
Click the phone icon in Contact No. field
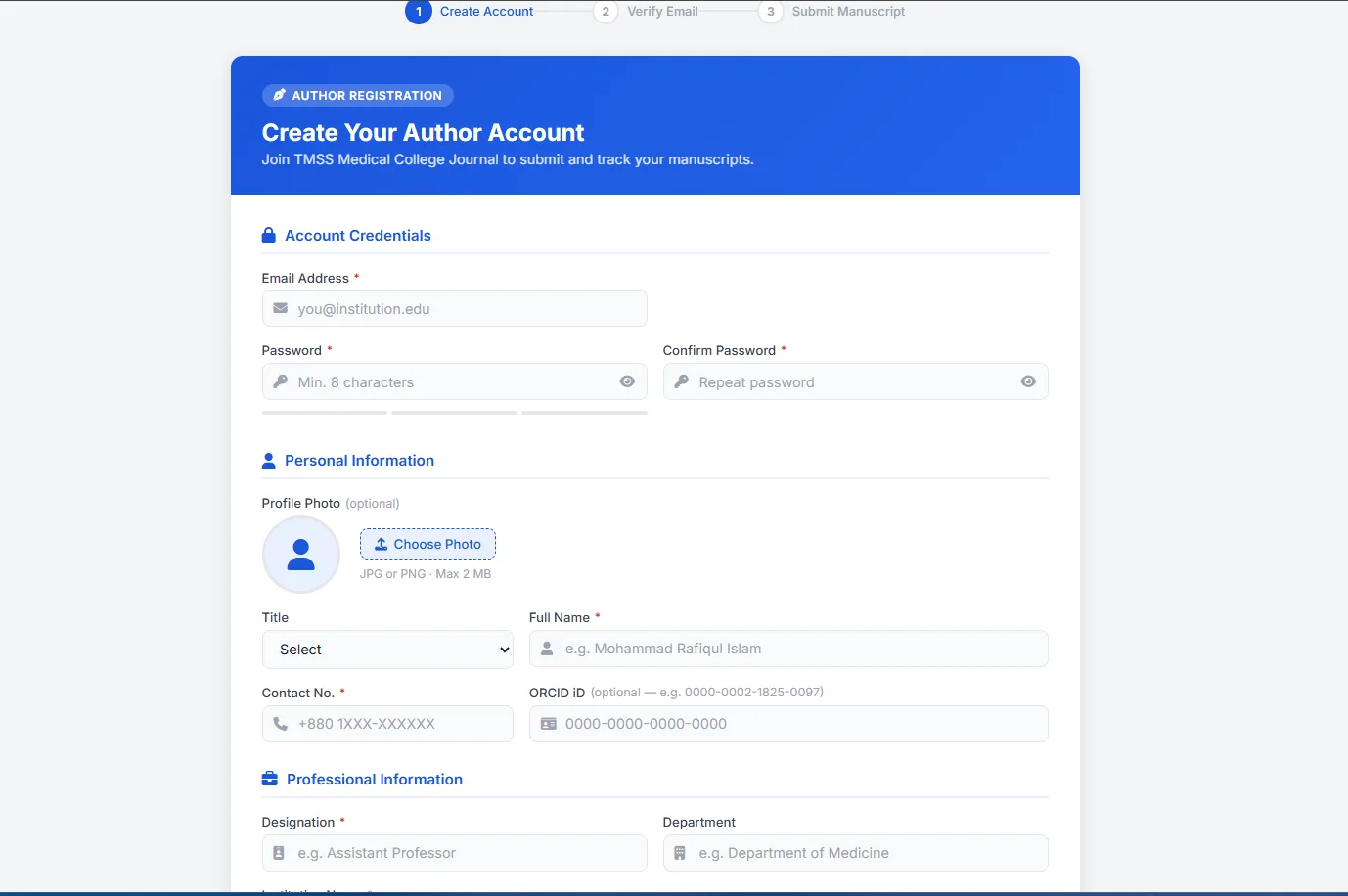click(x=280, y=724)
